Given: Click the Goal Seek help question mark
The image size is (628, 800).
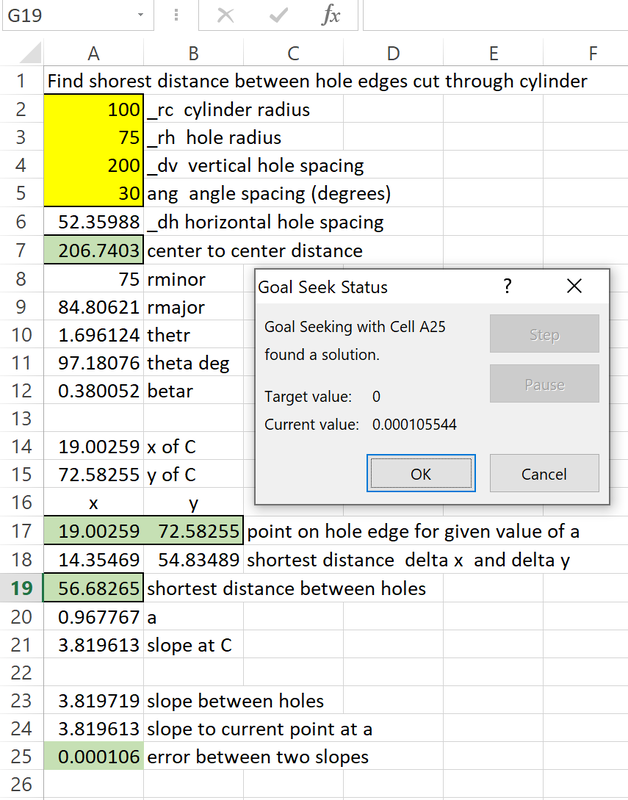Looking at the screenshot, I should [507, 287].
